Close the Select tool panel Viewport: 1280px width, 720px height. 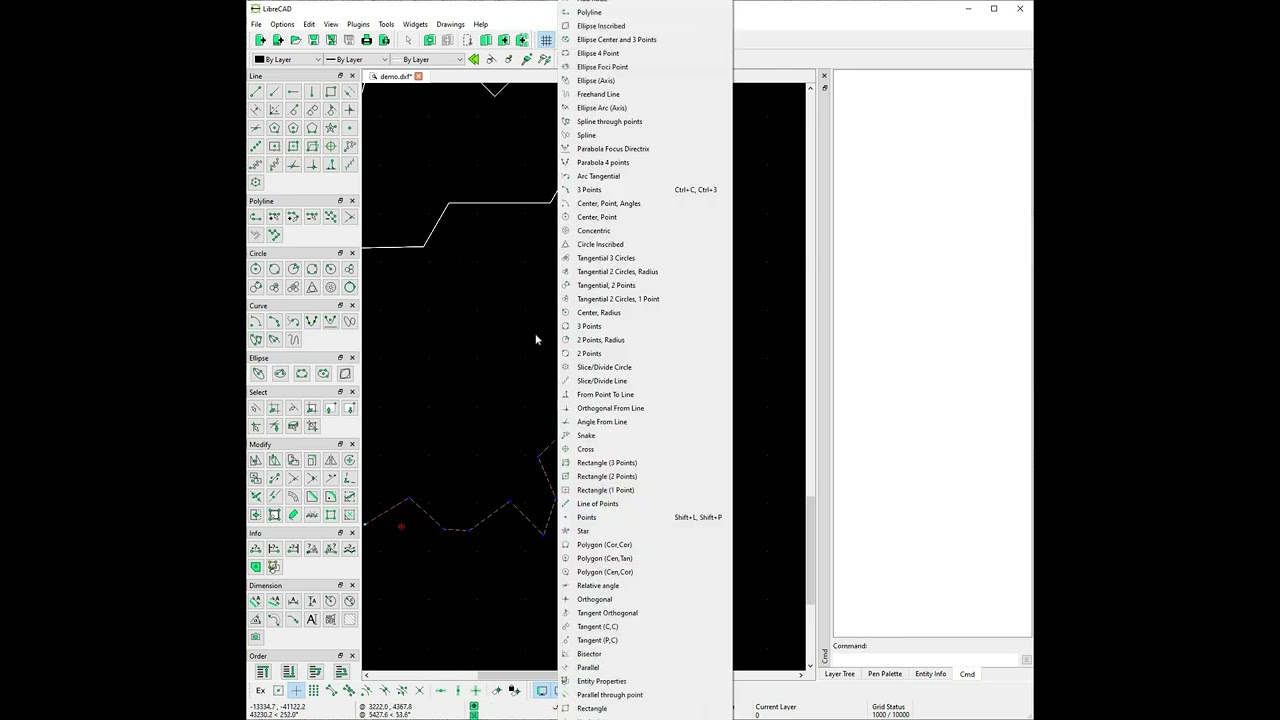coord(352,392)
